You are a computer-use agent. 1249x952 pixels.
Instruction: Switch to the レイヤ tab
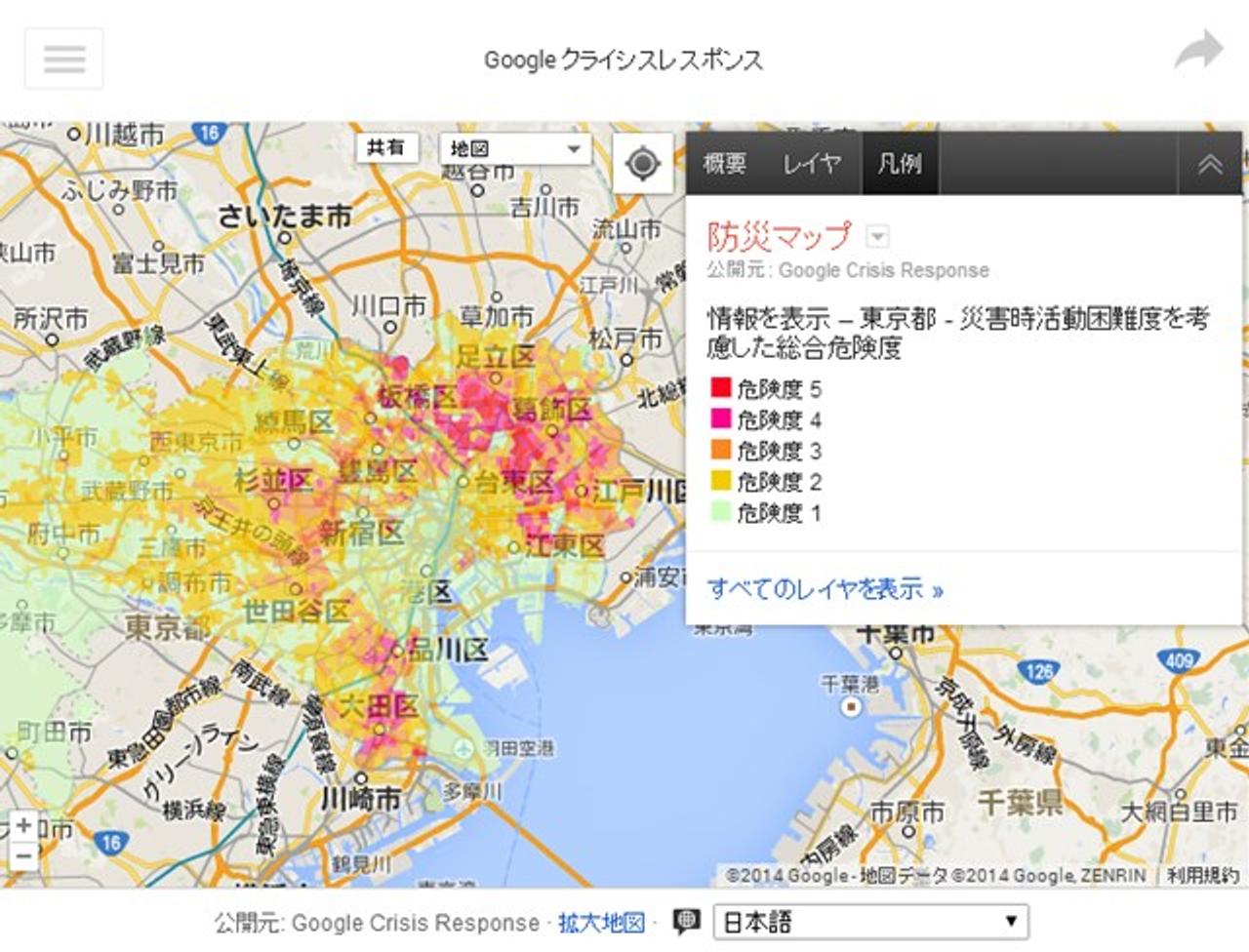coord(812,163)
